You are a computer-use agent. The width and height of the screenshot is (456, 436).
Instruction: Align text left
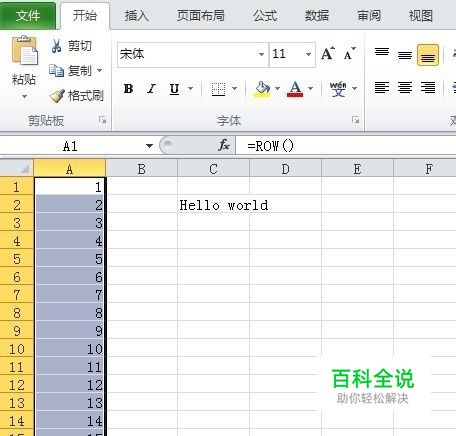[382, 88]
